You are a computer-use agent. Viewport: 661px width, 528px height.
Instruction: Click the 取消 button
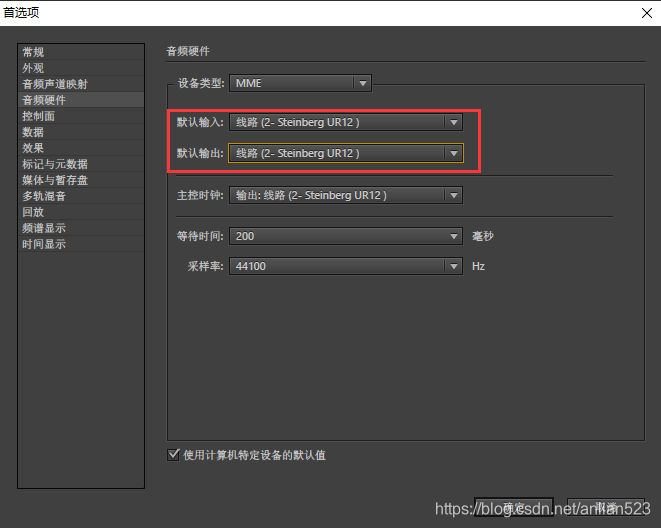tap(606, 507)
